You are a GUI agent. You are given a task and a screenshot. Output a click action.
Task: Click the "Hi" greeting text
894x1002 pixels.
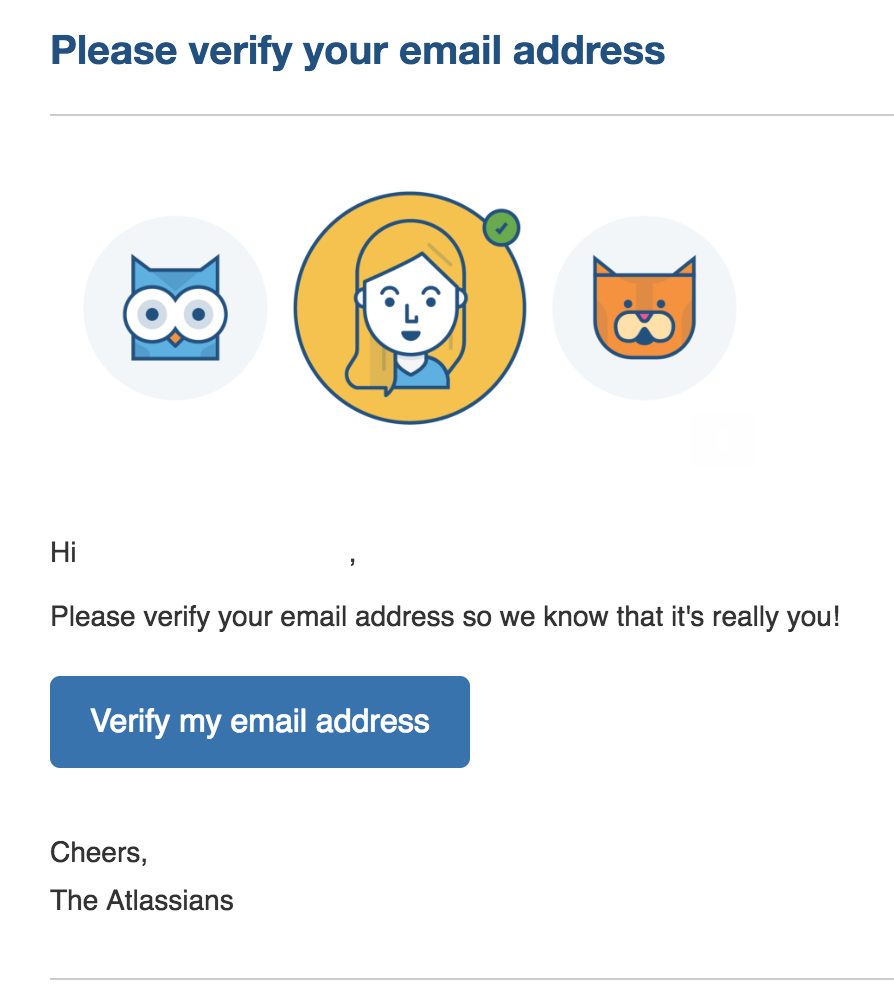63,552
